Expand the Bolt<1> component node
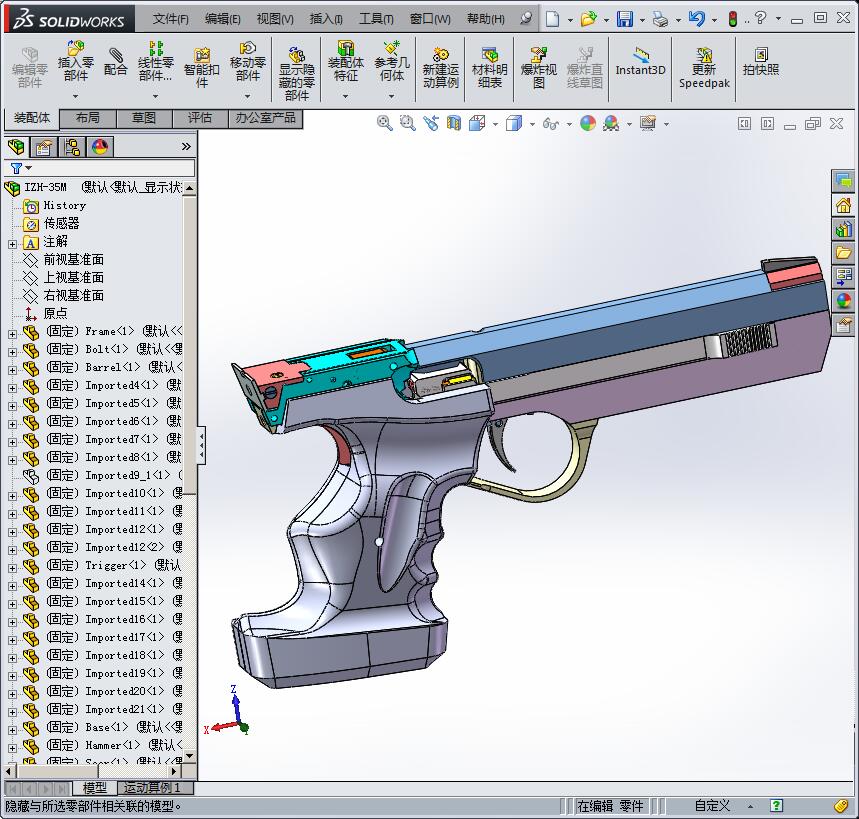This screenshot has height=819, width=859. (13, 352)
